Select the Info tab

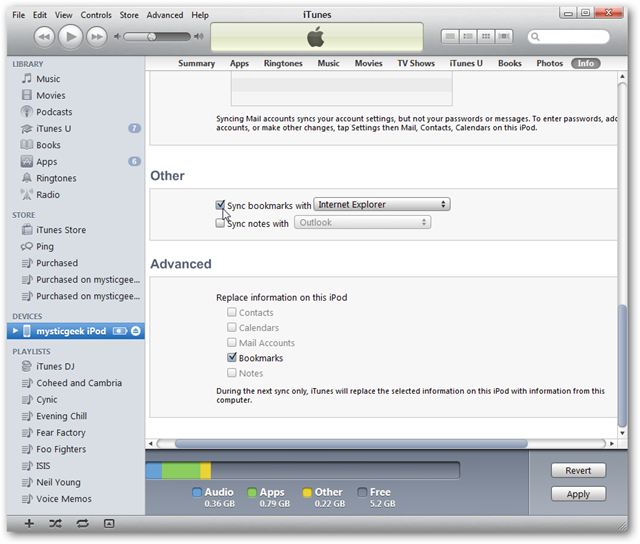coord(586,63)
